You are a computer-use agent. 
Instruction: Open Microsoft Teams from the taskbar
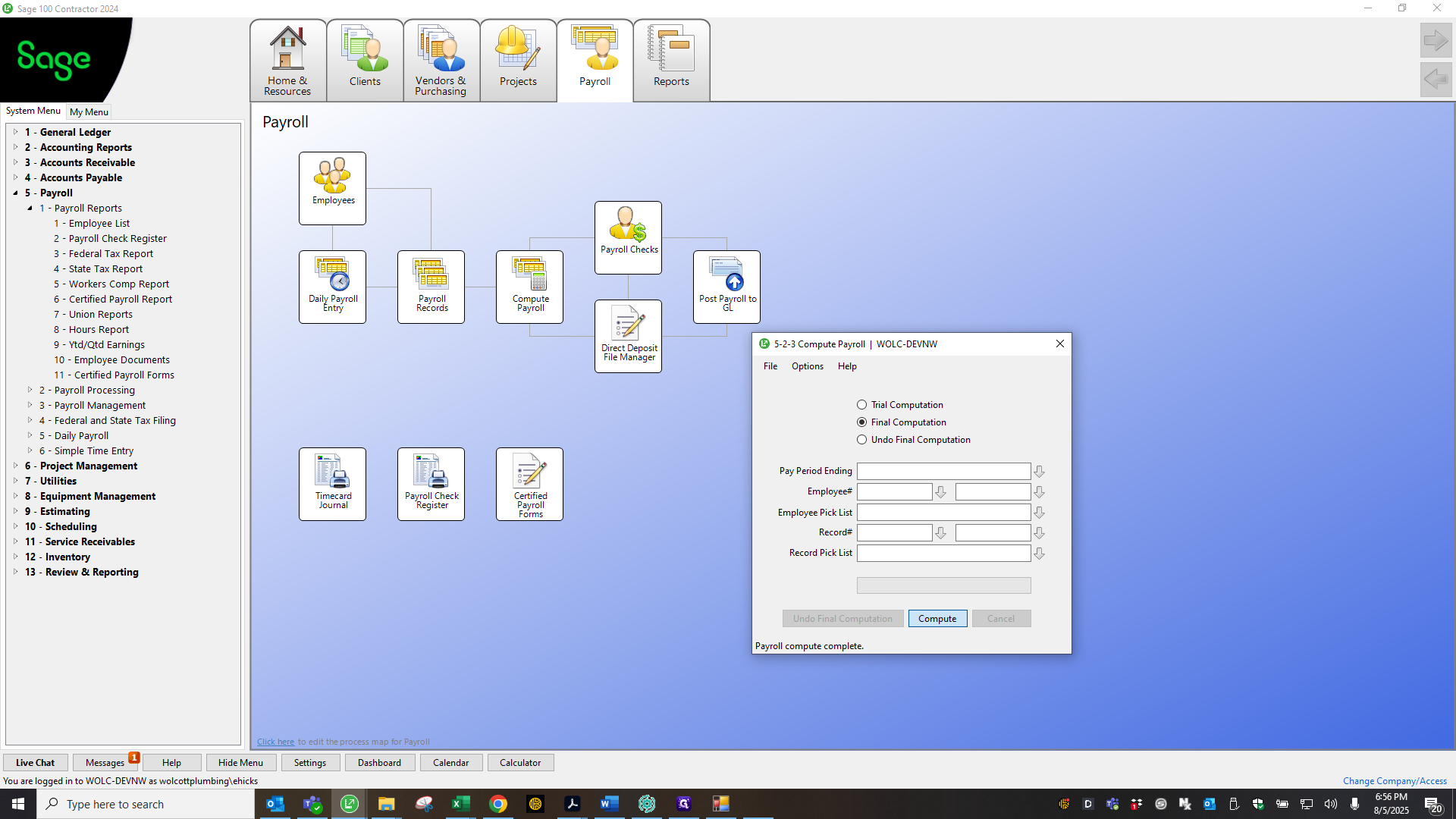pos(312,804)
